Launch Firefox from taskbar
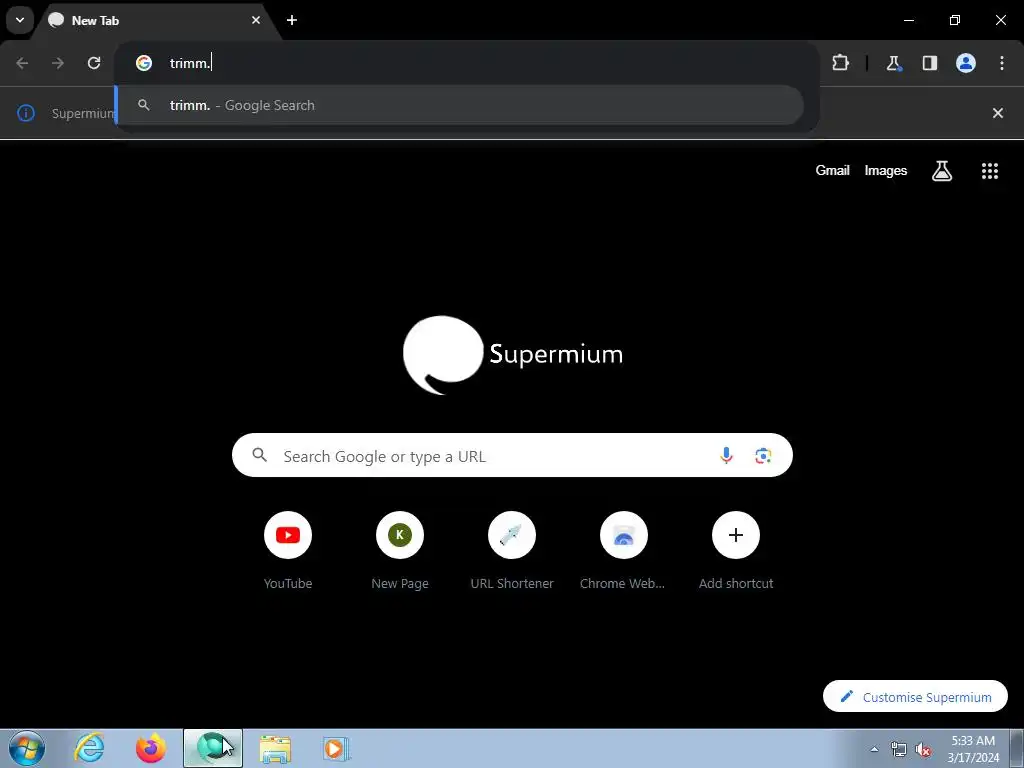 [x=151, y=748]
